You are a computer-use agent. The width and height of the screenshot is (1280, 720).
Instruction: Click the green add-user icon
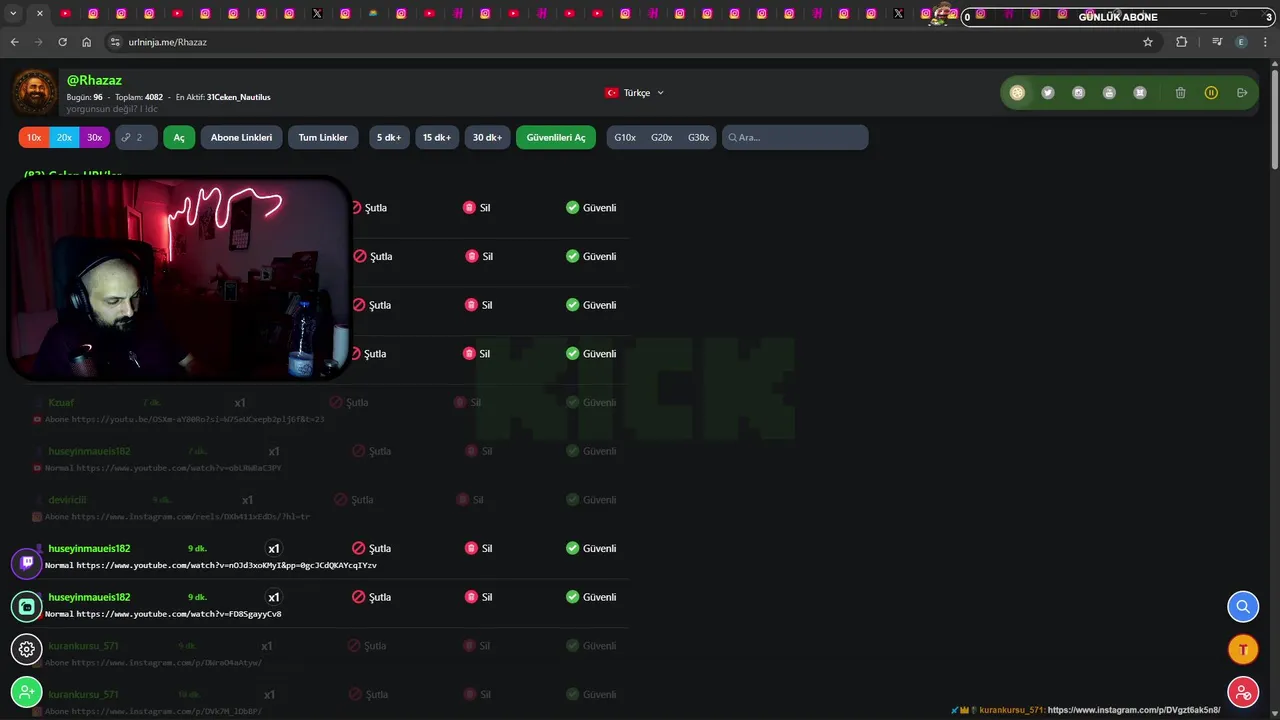(x=27, y=692)
